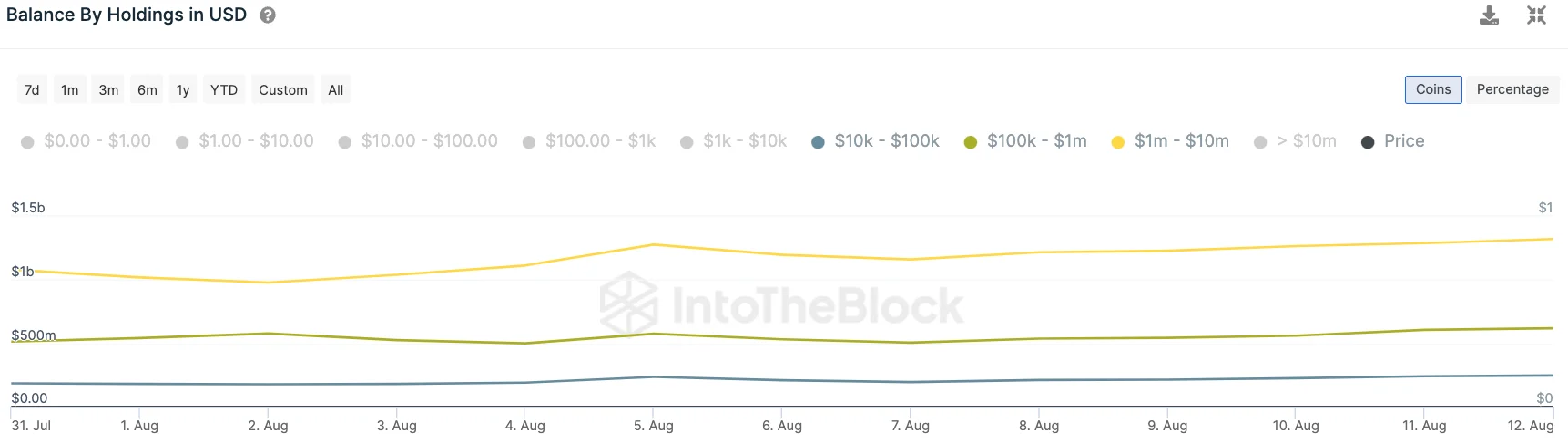The image size is (1568, 443).
Task: Click the help question mark icon
Action: point(268,15)
